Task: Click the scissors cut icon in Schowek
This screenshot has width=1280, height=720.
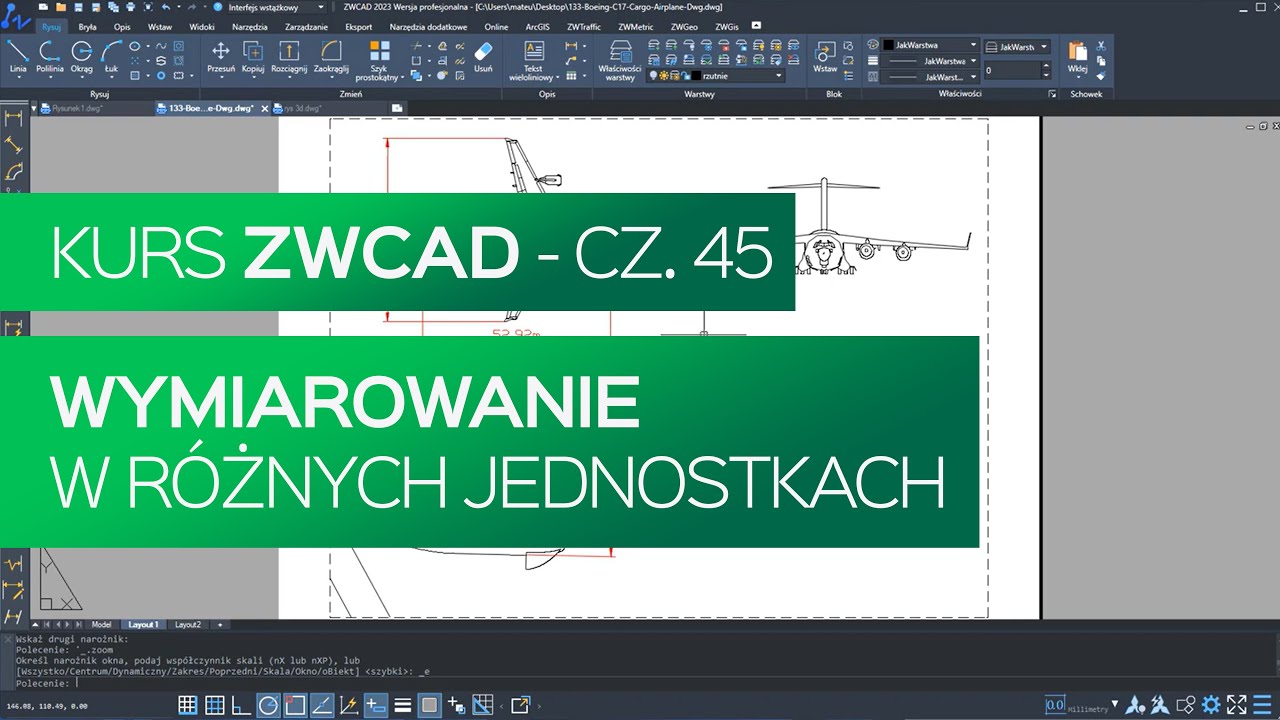Action: coord(1101,46)
